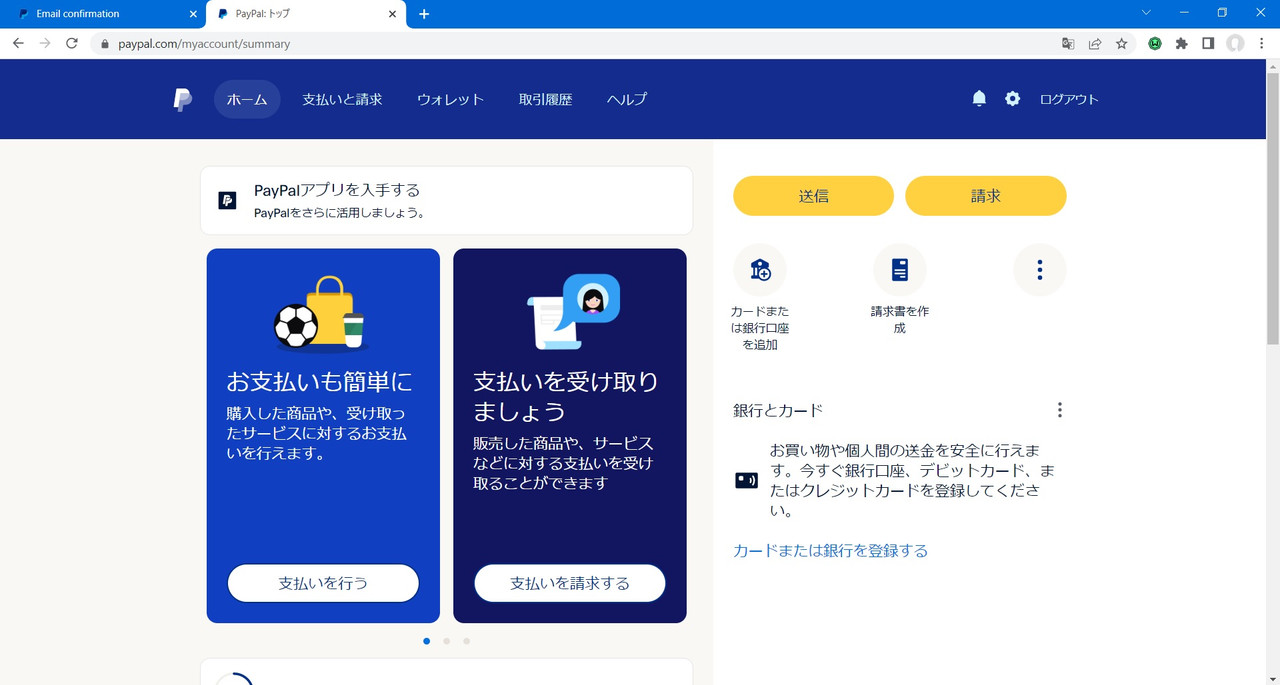
Task: Reload the page
Action: point(72,44)
